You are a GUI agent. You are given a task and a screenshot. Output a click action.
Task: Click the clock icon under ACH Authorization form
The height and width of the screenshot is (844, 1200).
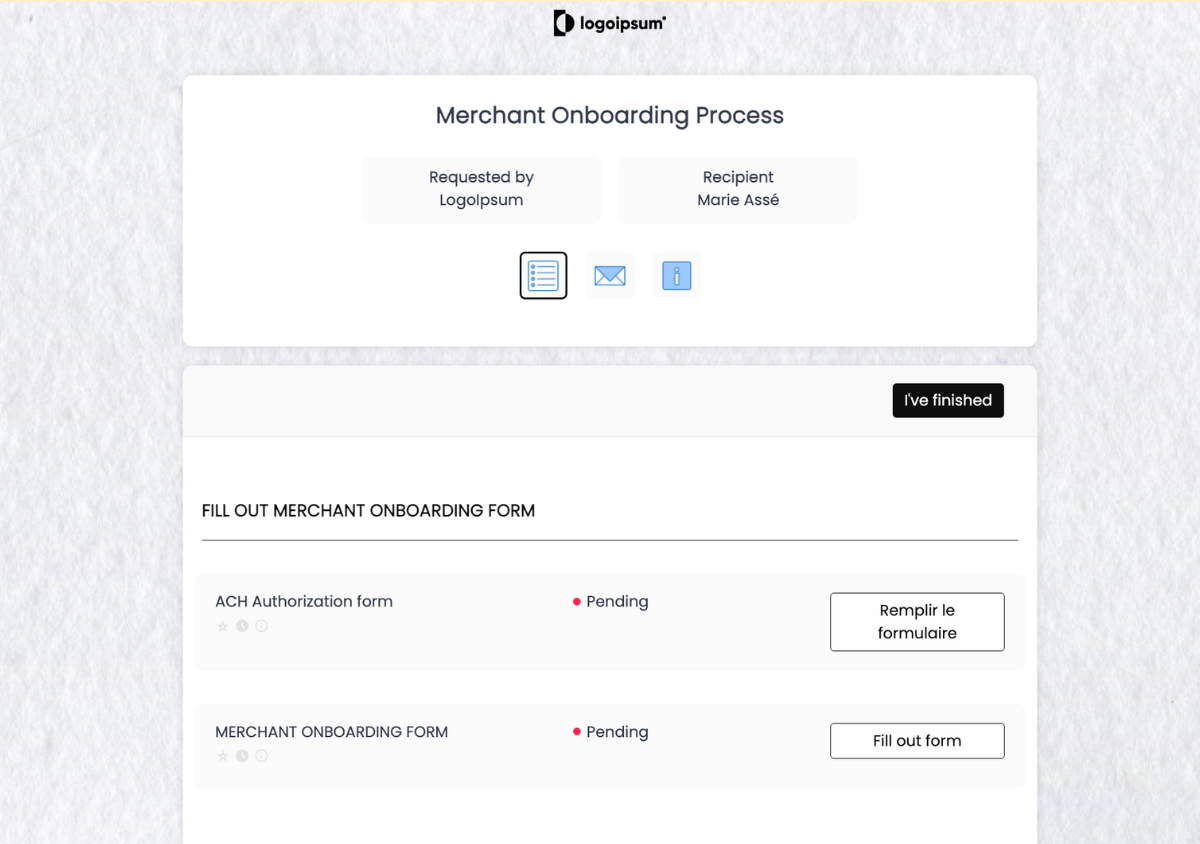click(x=242, y=627)
